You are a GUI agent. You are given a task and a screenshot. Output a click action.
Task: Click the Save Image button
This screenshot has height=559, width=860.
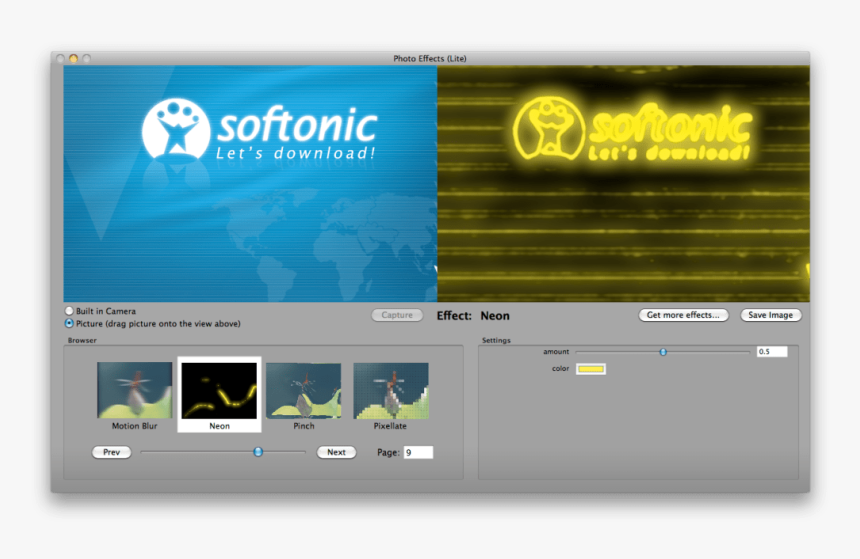point(771,315)
